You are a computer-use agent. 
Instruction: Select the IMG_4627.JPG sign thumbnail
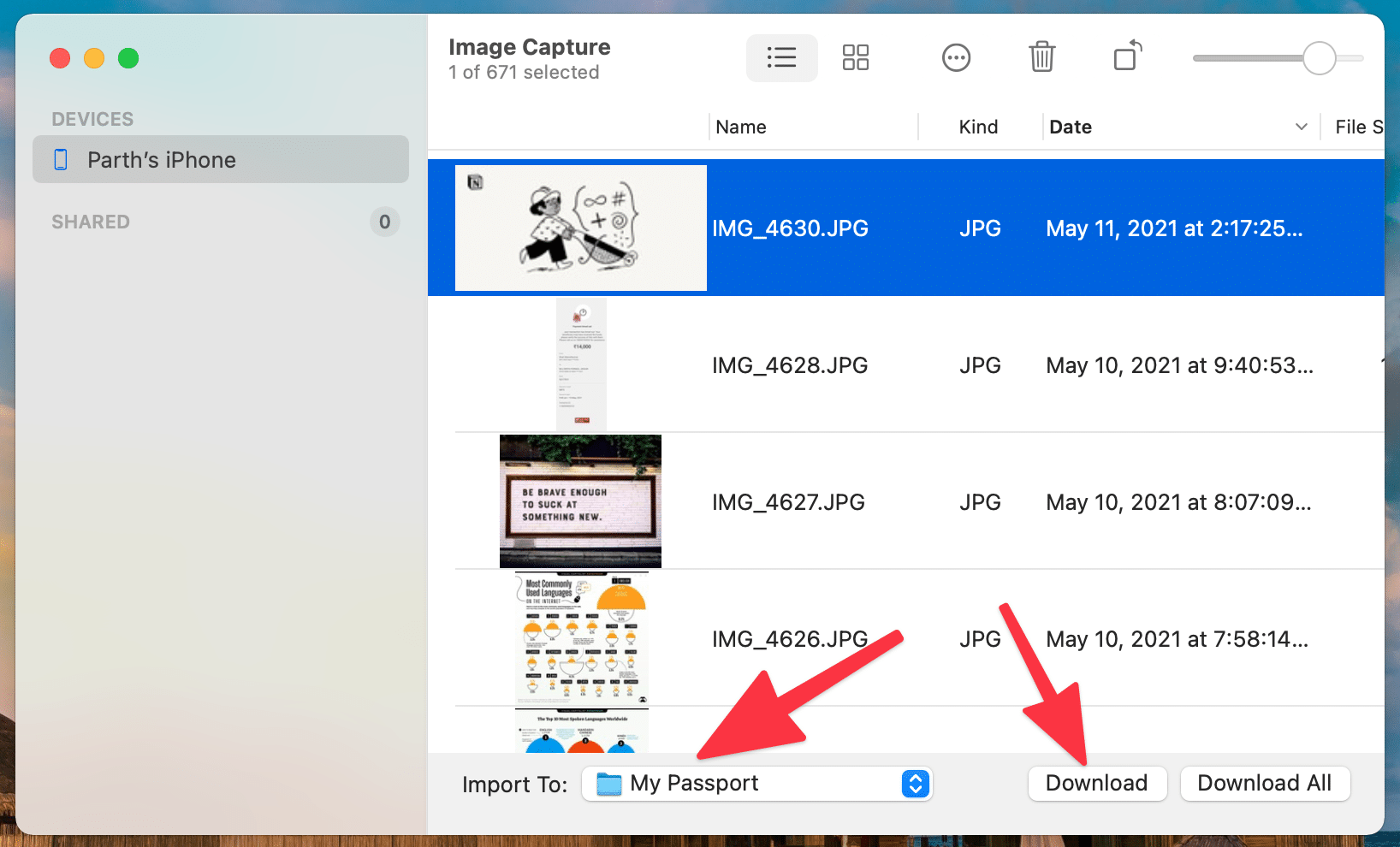tap(580, 501)
